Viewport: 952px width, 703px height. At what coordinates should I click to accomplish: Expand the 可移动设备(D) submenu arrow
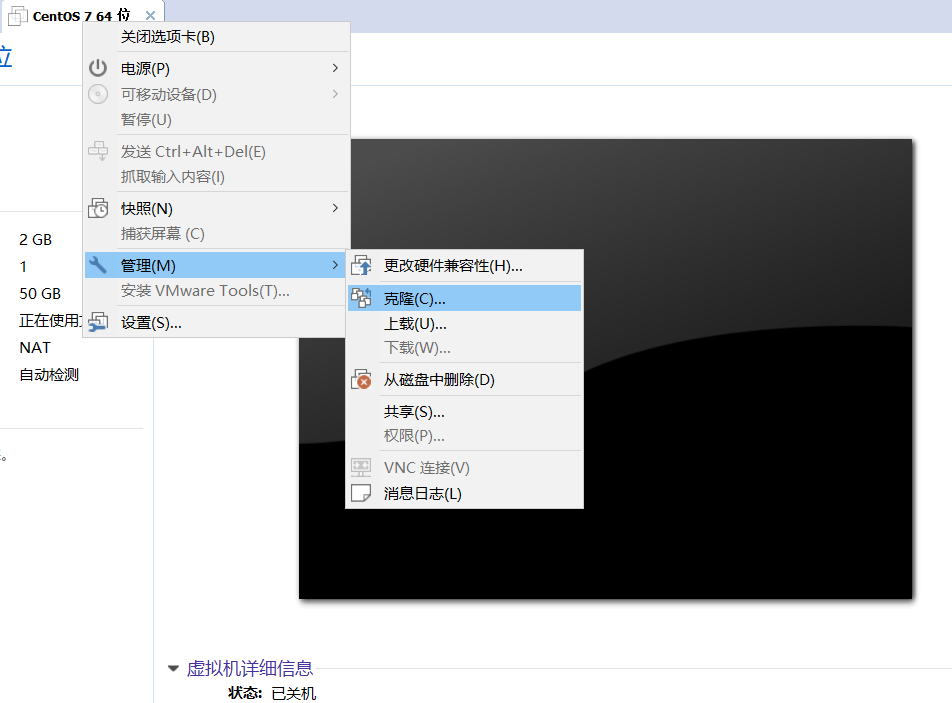click(x=335, y=94)
